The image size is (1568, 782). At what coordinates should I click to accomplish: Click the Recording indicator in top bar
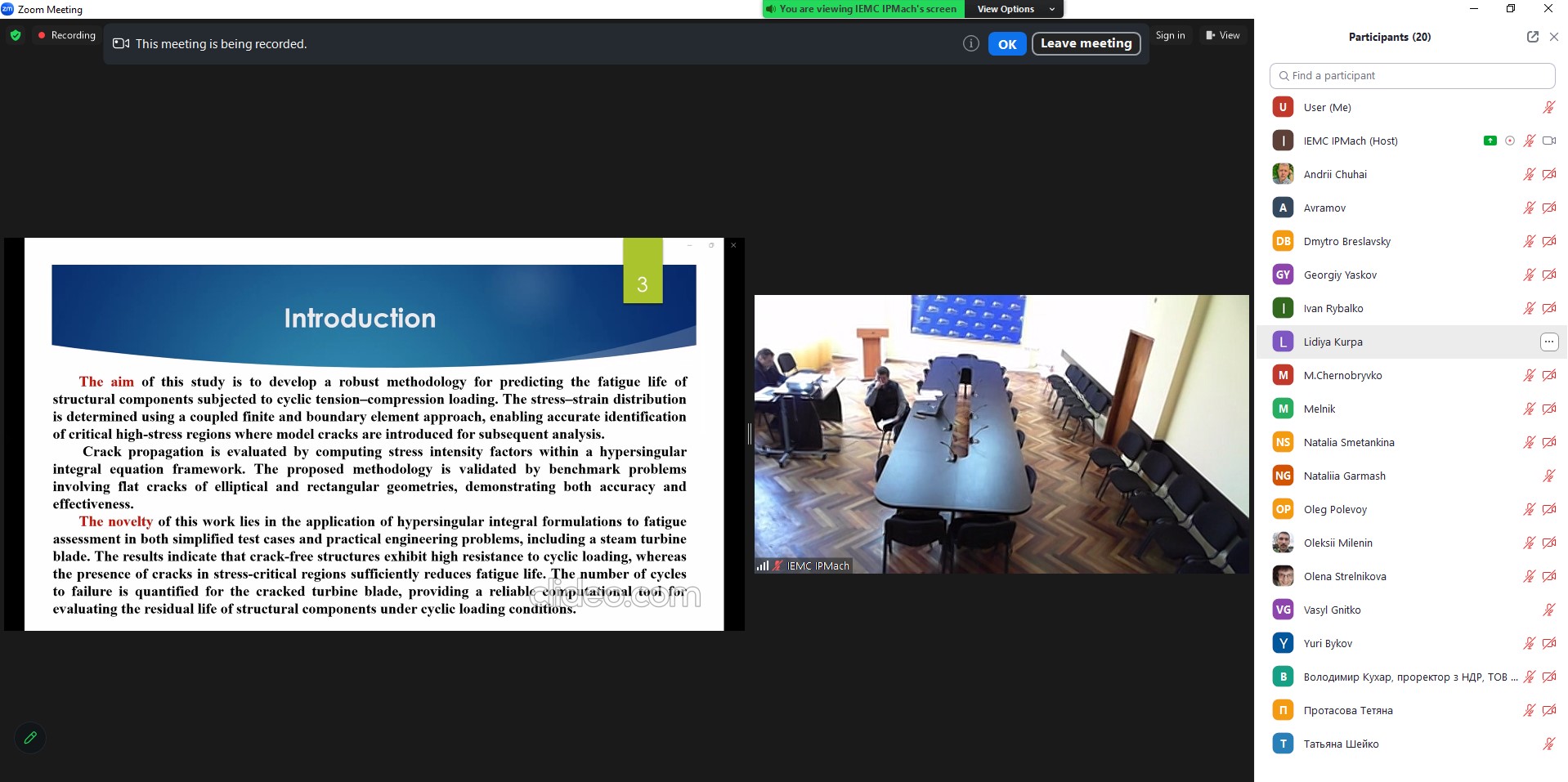click(x=66, y=36)
